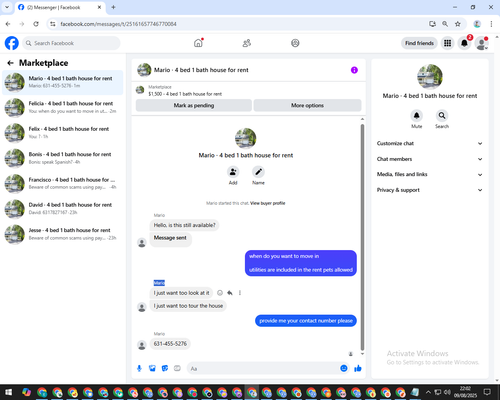The image size is (500, 400).
Task: Expand Media, files and links section
Action: (430, 174)
